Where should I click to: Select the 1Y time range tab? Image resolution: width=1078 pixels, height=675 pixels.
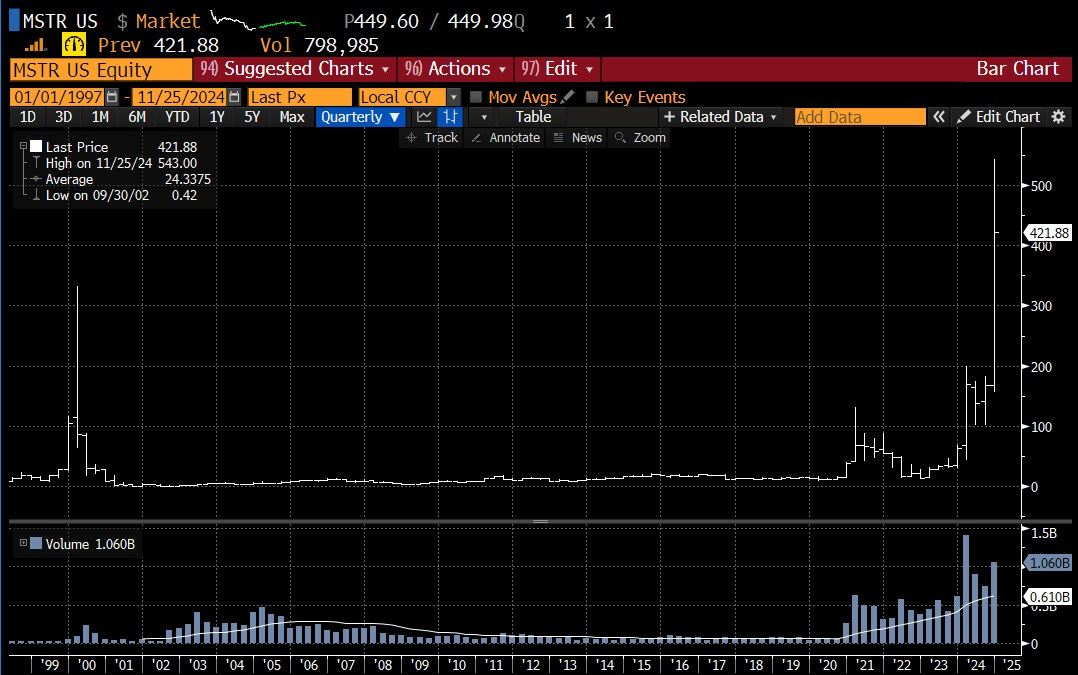click(217, 117)
